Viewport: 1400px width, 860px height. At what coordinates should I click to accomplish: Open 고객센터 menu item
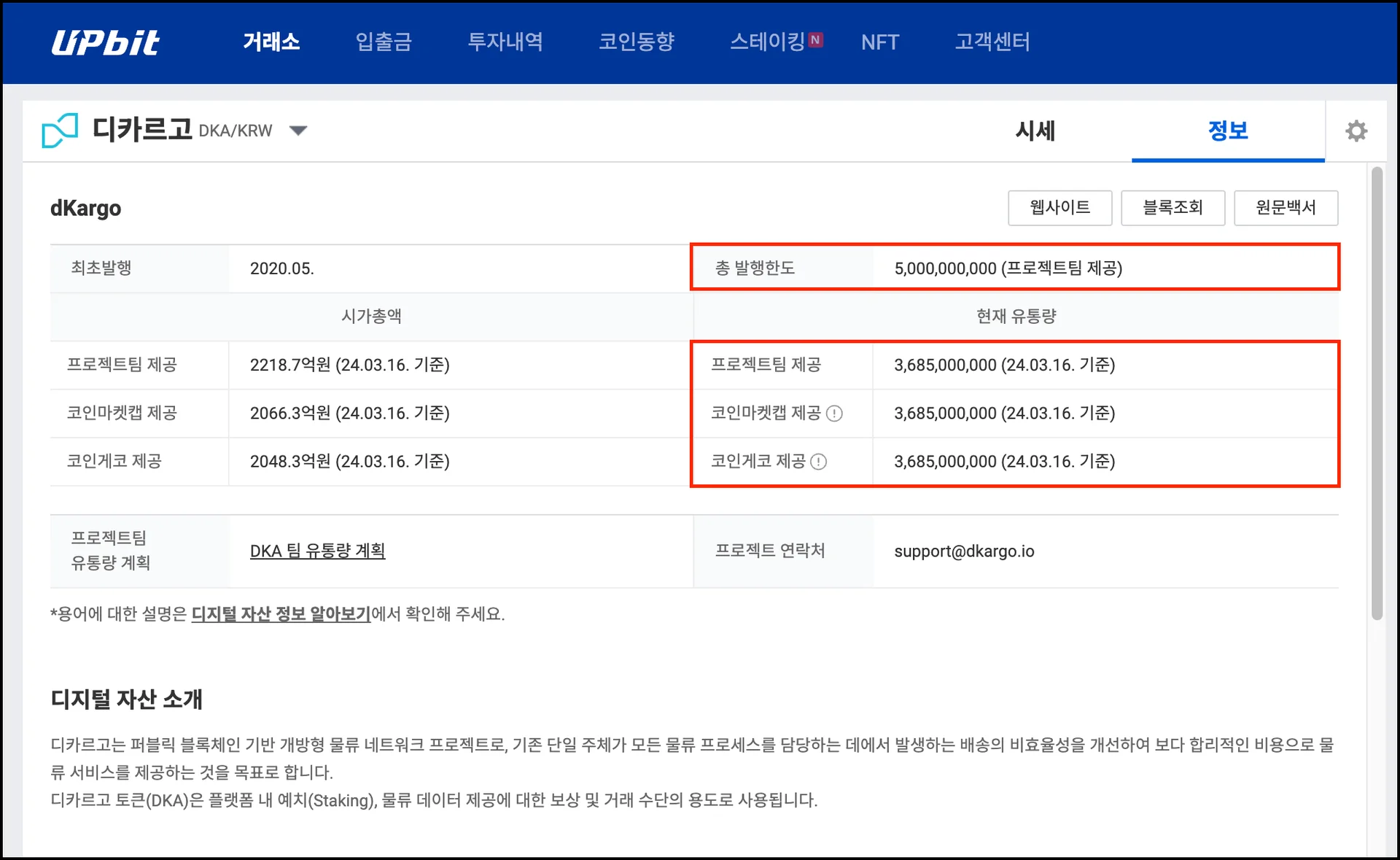[992, 42]
